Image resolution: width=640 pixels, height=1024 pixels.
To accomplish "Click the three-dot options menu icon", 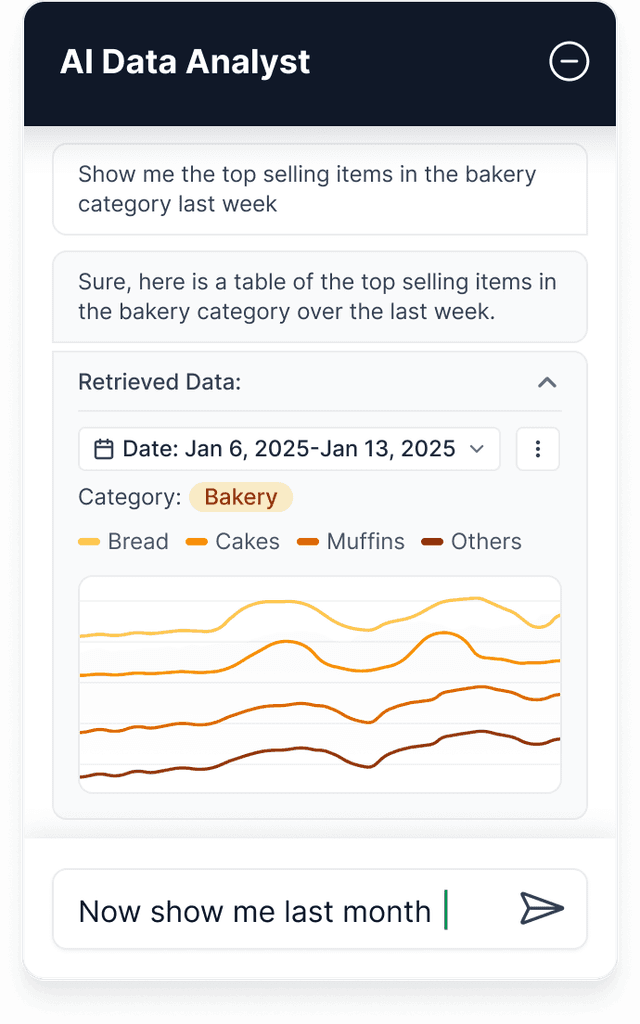I will click(x=538, y=449).
